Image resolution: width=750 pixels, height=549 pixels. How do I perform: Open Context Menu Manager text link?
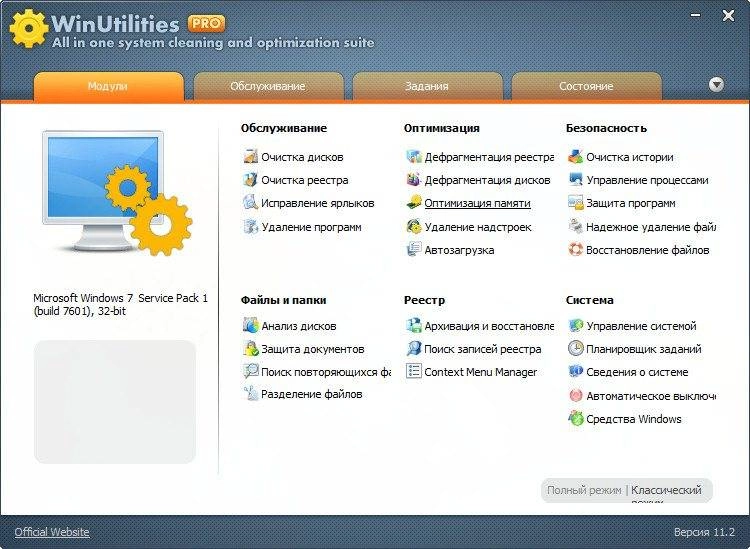tap(481, 372)
